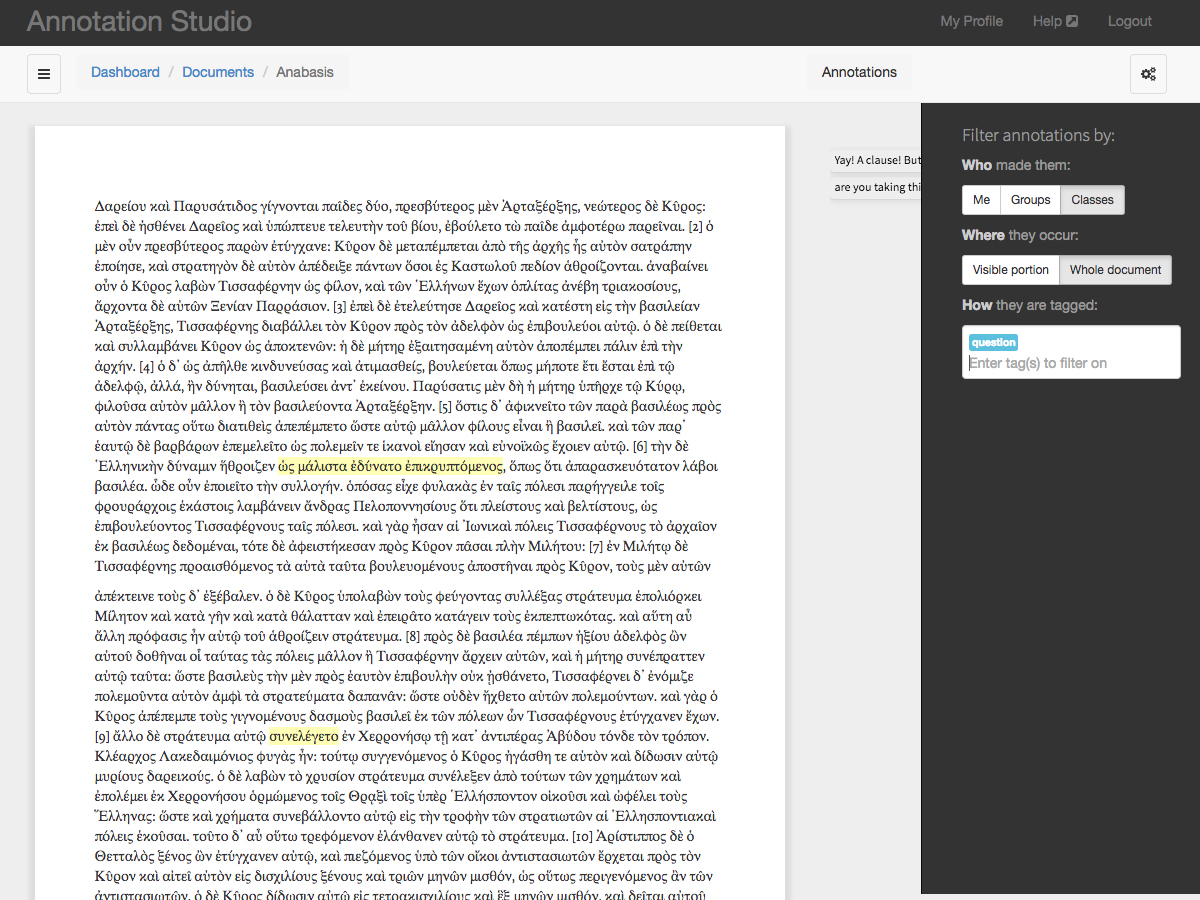Open the Help menu item

[x=1047, y=21]
